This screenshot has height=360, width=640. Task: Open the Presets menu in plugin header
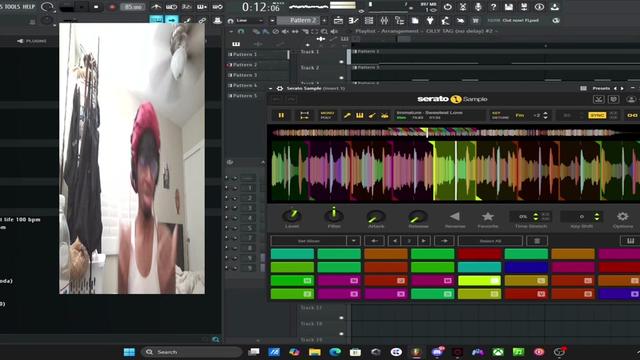(601, 88)
